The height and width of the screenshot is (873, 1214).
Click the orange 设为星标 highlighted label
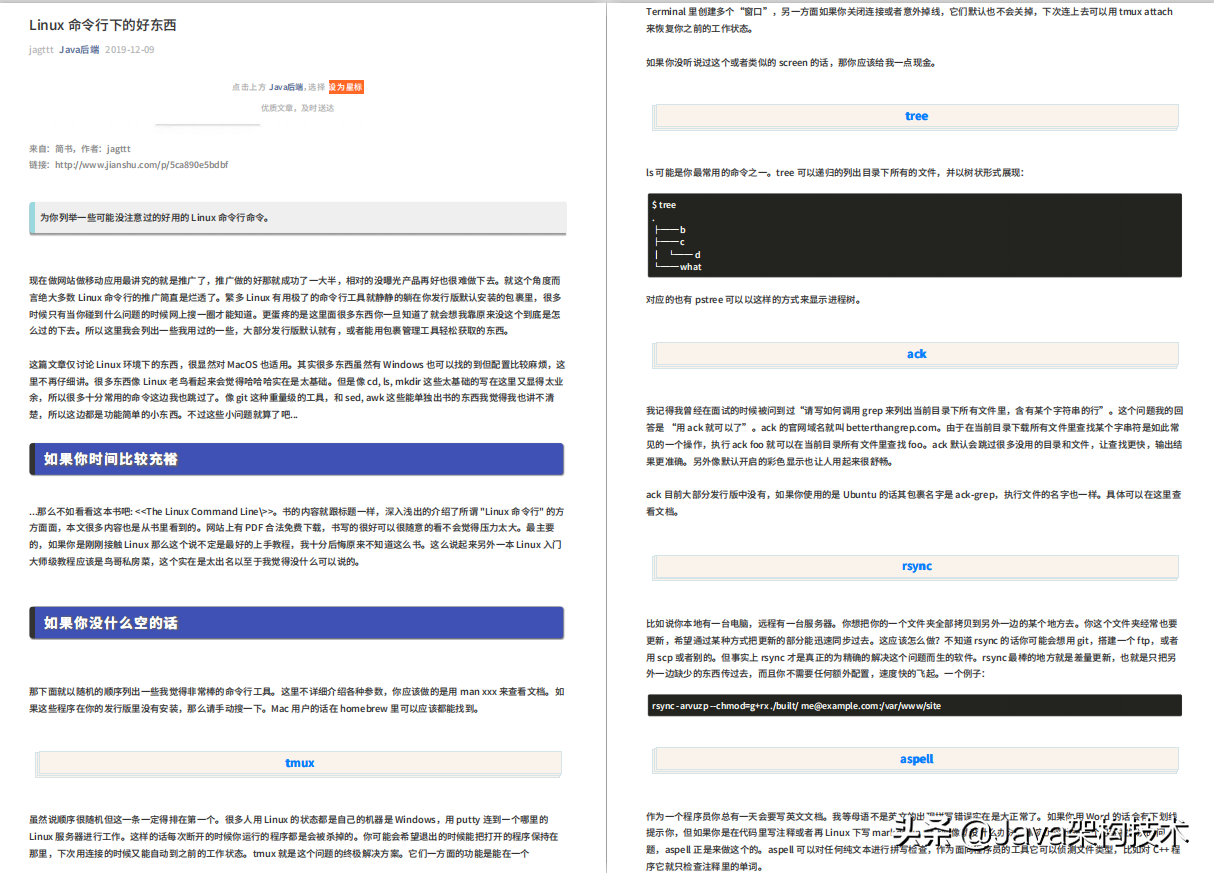346,87
